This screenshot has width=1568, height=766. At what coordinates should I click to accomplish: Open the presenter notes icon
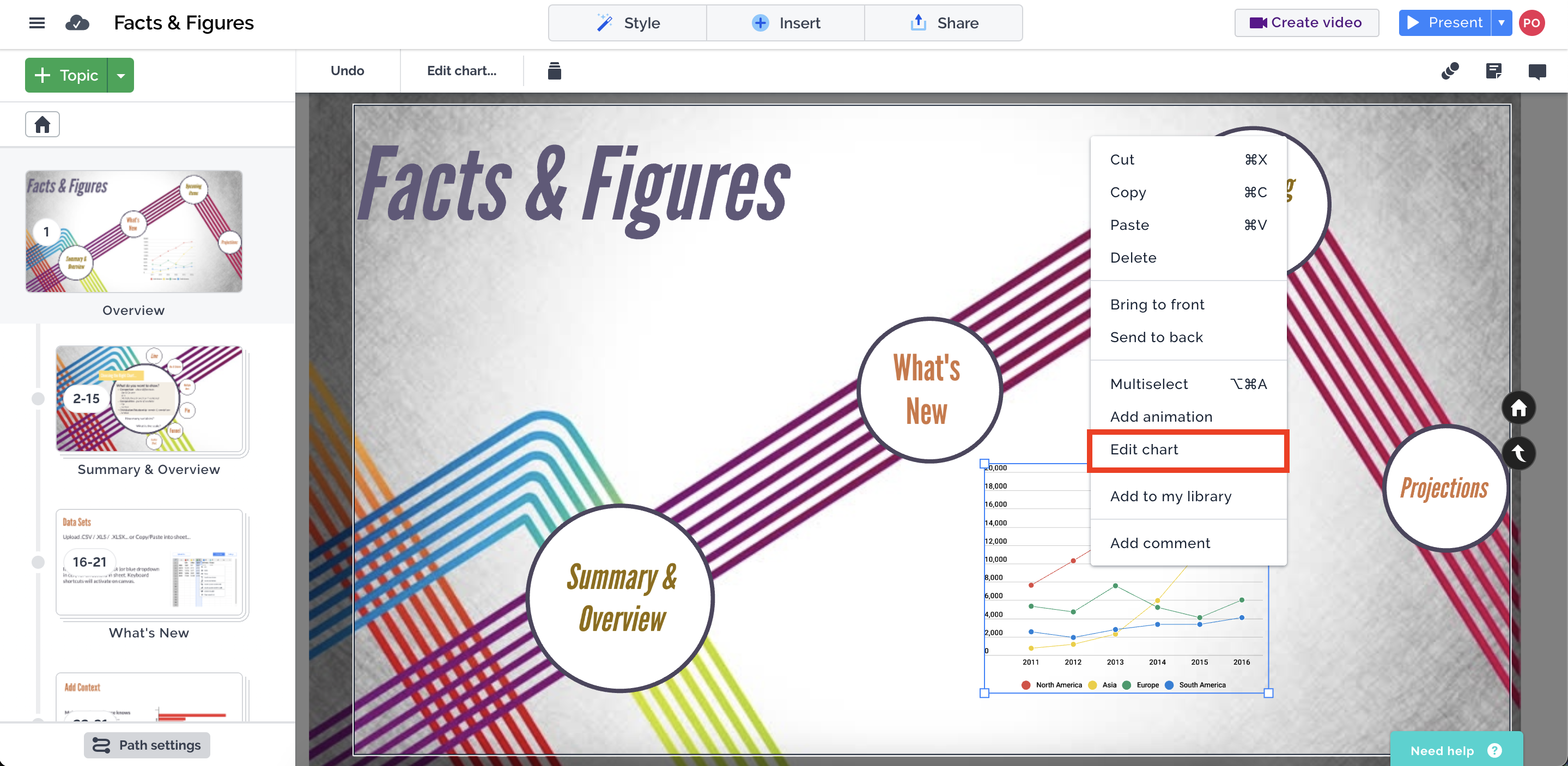(x=1493, y=71)
